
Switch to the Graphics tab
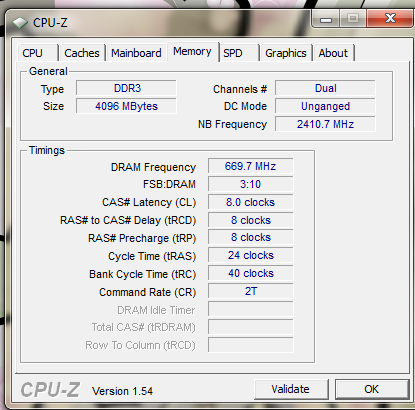pyautogui.click(x=286, y=53)
